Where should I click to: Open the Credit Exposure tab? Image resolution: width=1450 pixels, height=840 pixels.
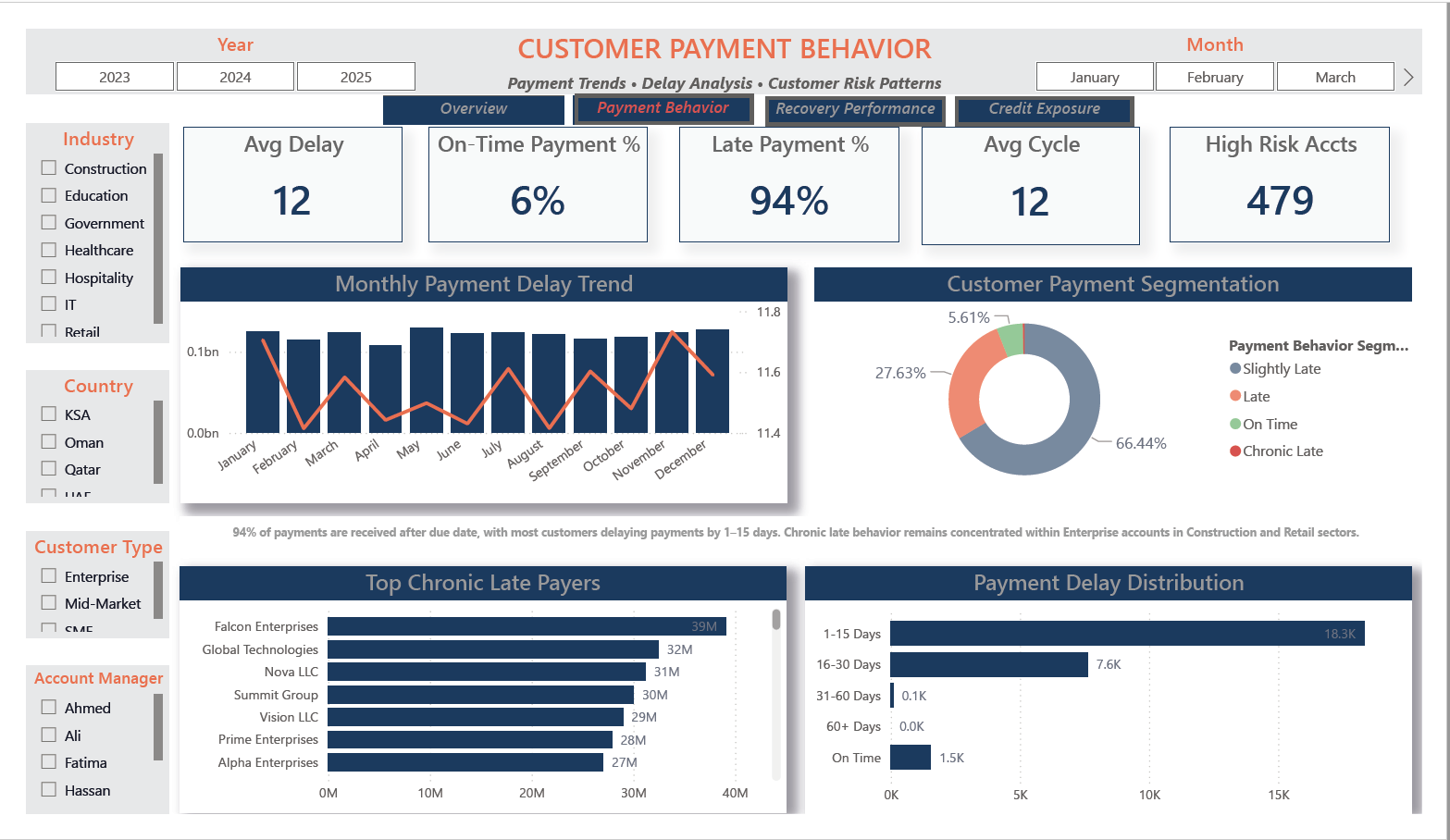(1045, 109)
